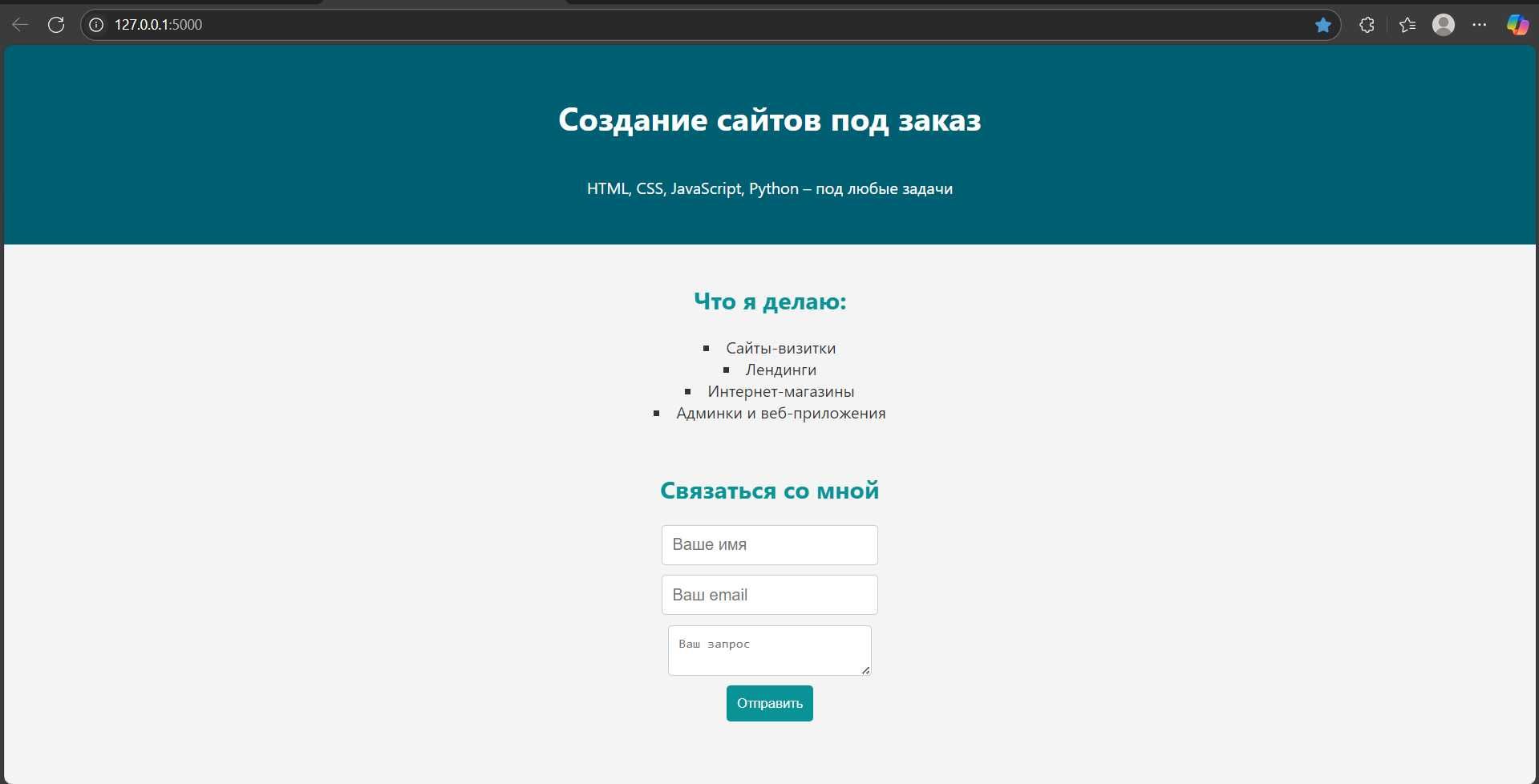Open the browser extensions puzzle icon

pos(1367,25)
